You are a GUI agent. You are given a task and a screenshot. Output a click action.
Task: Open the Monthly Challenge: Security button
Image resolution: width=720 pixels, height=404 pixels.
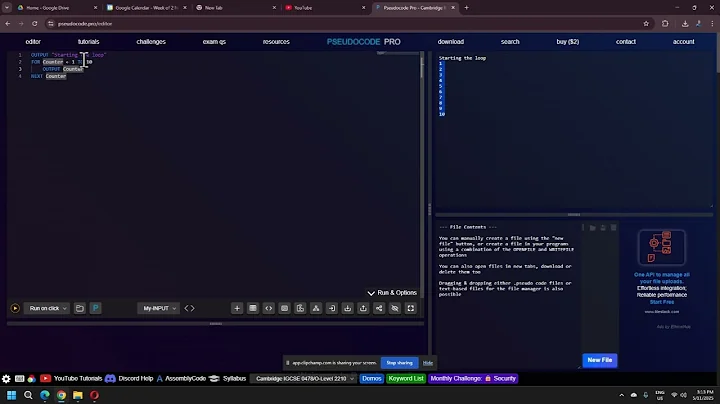tap(473, 379)
